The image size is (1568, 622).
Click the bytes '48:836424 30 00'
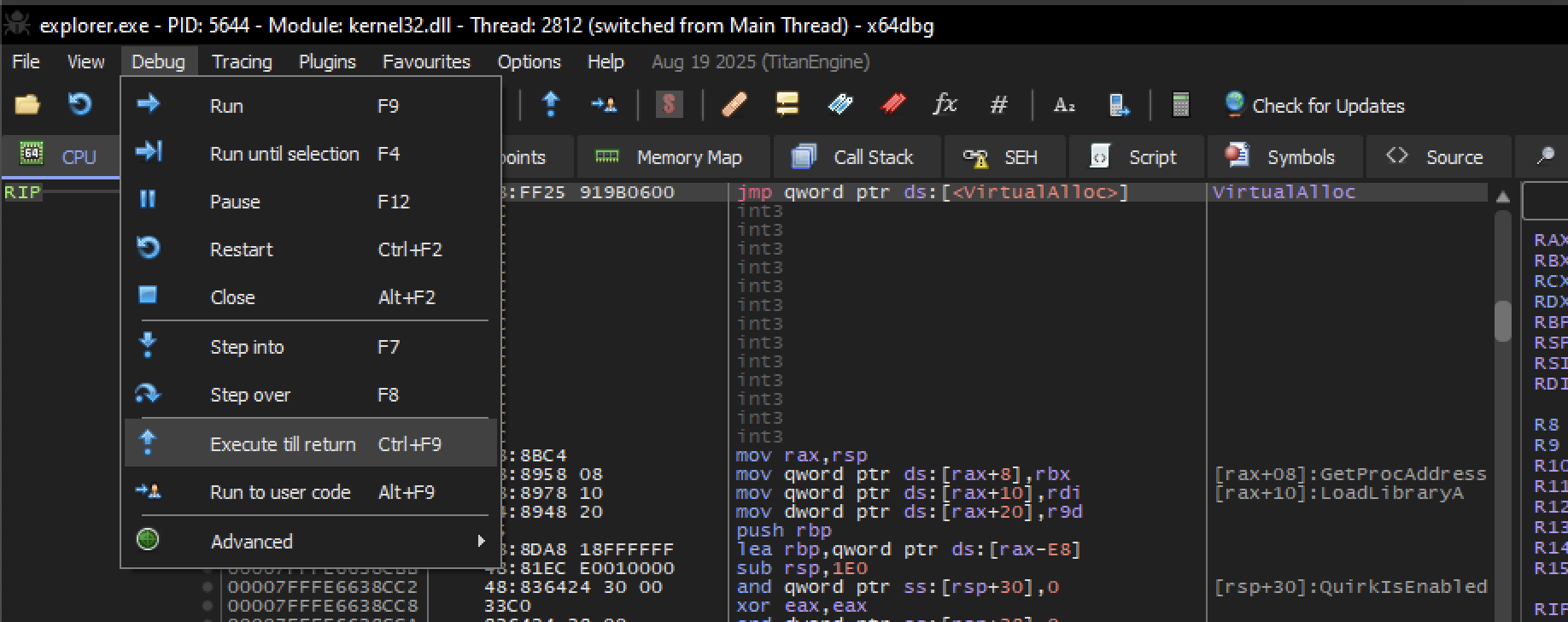coord(573,587)
